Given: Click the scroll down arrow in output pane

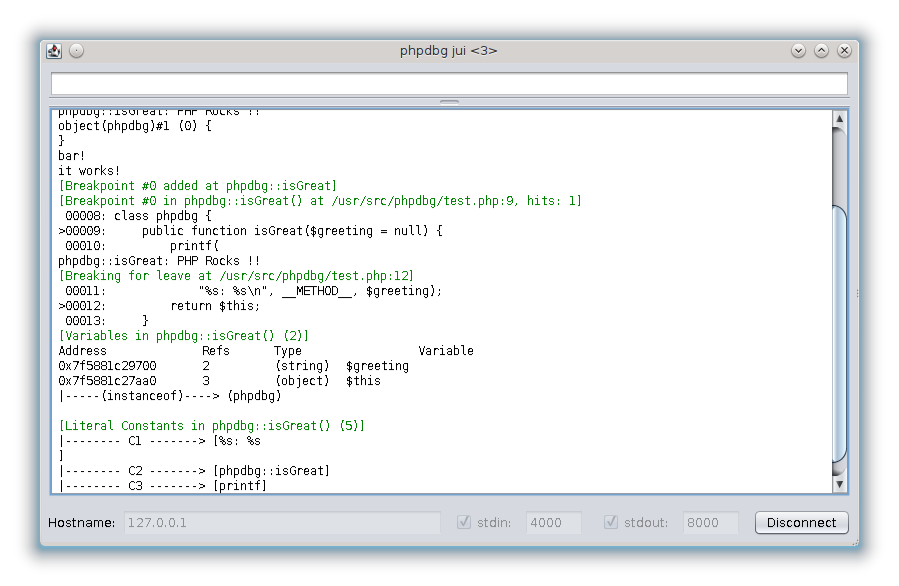Looking at the screenshot, I should pos(839,484).
